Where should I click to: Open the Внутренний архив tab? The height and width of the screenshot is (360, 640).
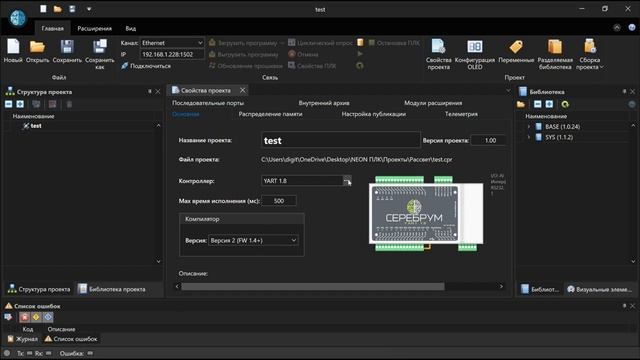pos(324,103)
